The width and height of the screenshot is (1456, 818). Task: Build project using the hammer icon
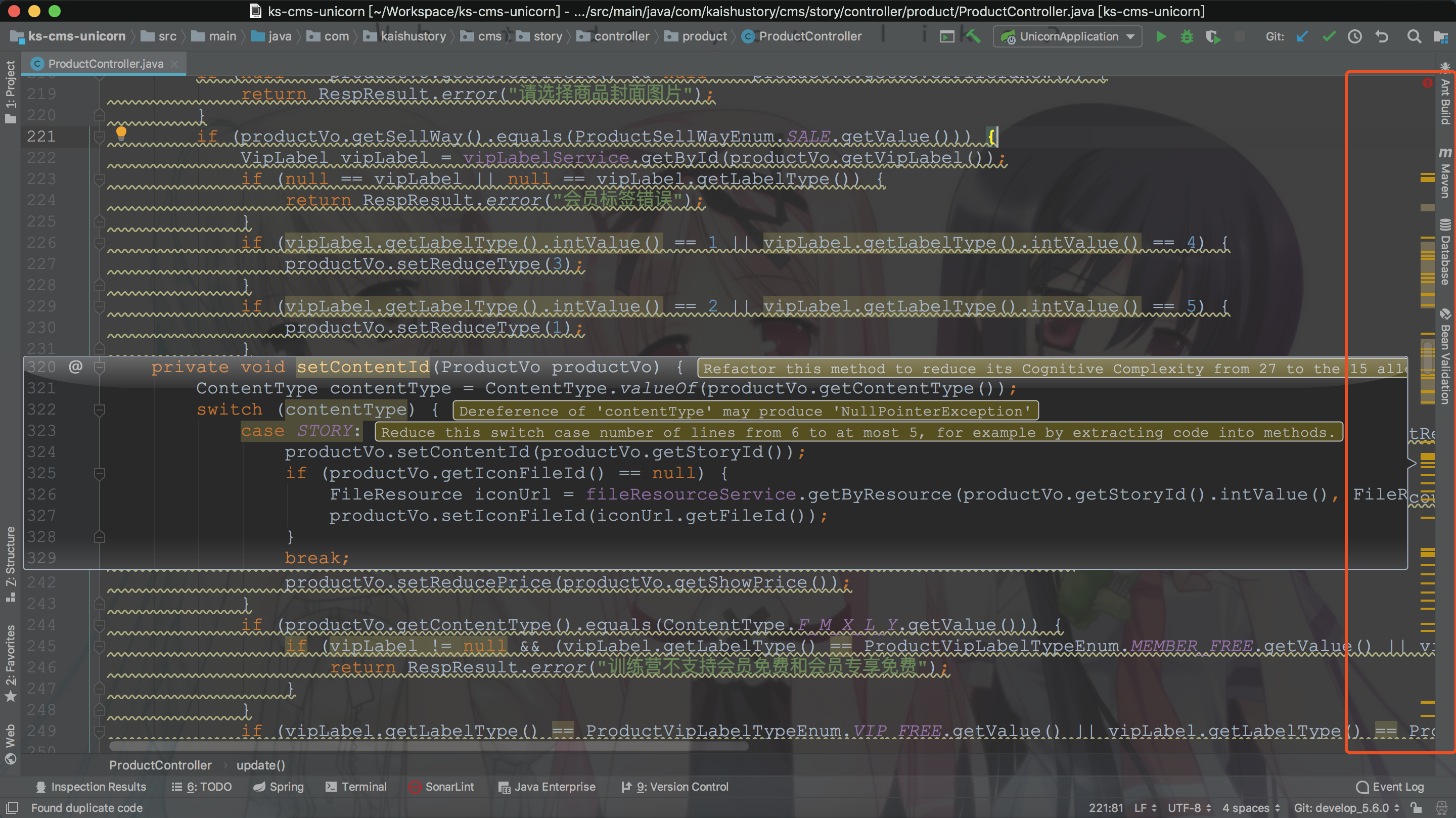click(x=973, y=37)
